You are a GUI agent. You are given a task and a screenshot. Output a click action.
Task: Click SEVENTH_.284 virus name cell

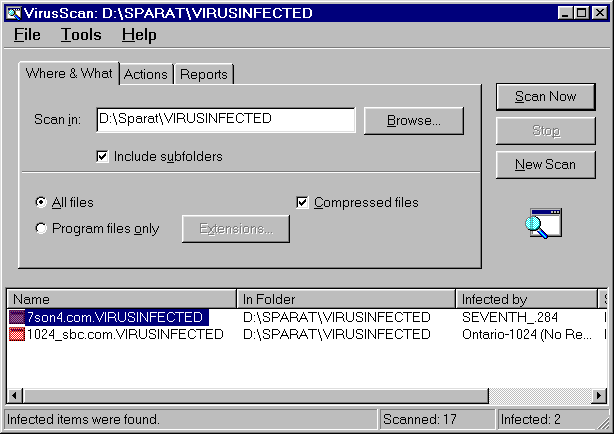coord(510,317)
